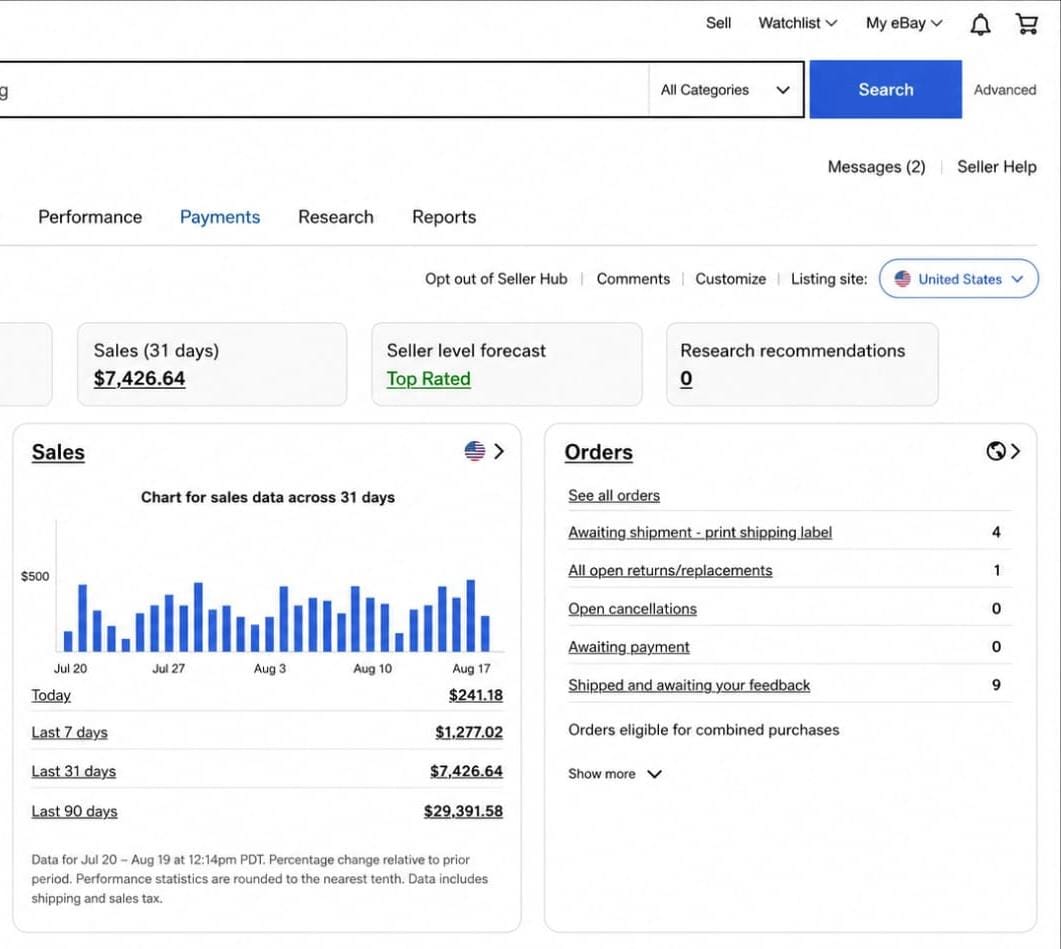1061x949 pixels.
Task: Click the Last 7 days link
Action: pyautogui.click(x=69, y=732)
